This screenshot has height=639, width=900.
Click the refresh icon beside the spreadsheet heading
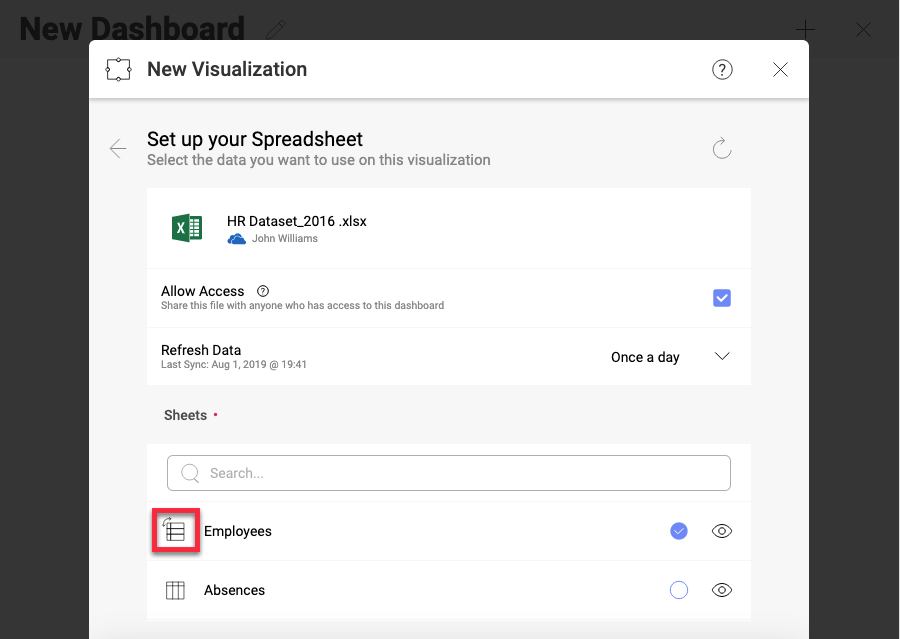(722, 149)
